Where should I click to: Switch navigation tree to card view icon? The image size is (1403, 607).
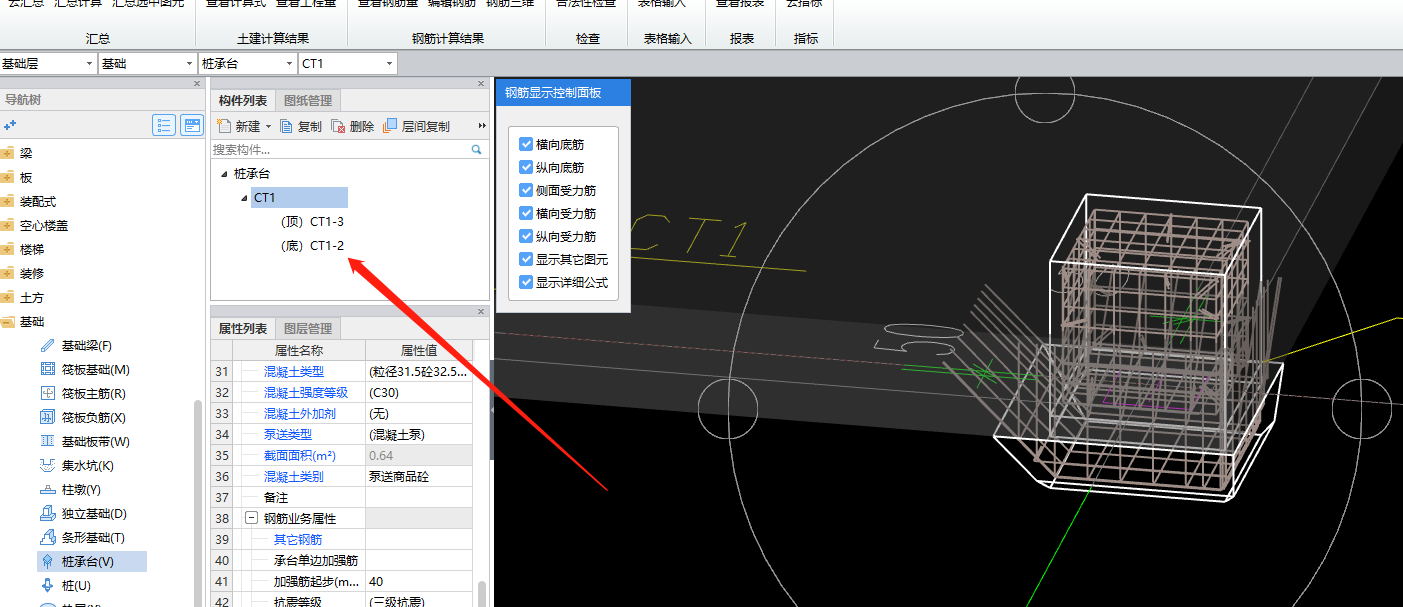192,125
